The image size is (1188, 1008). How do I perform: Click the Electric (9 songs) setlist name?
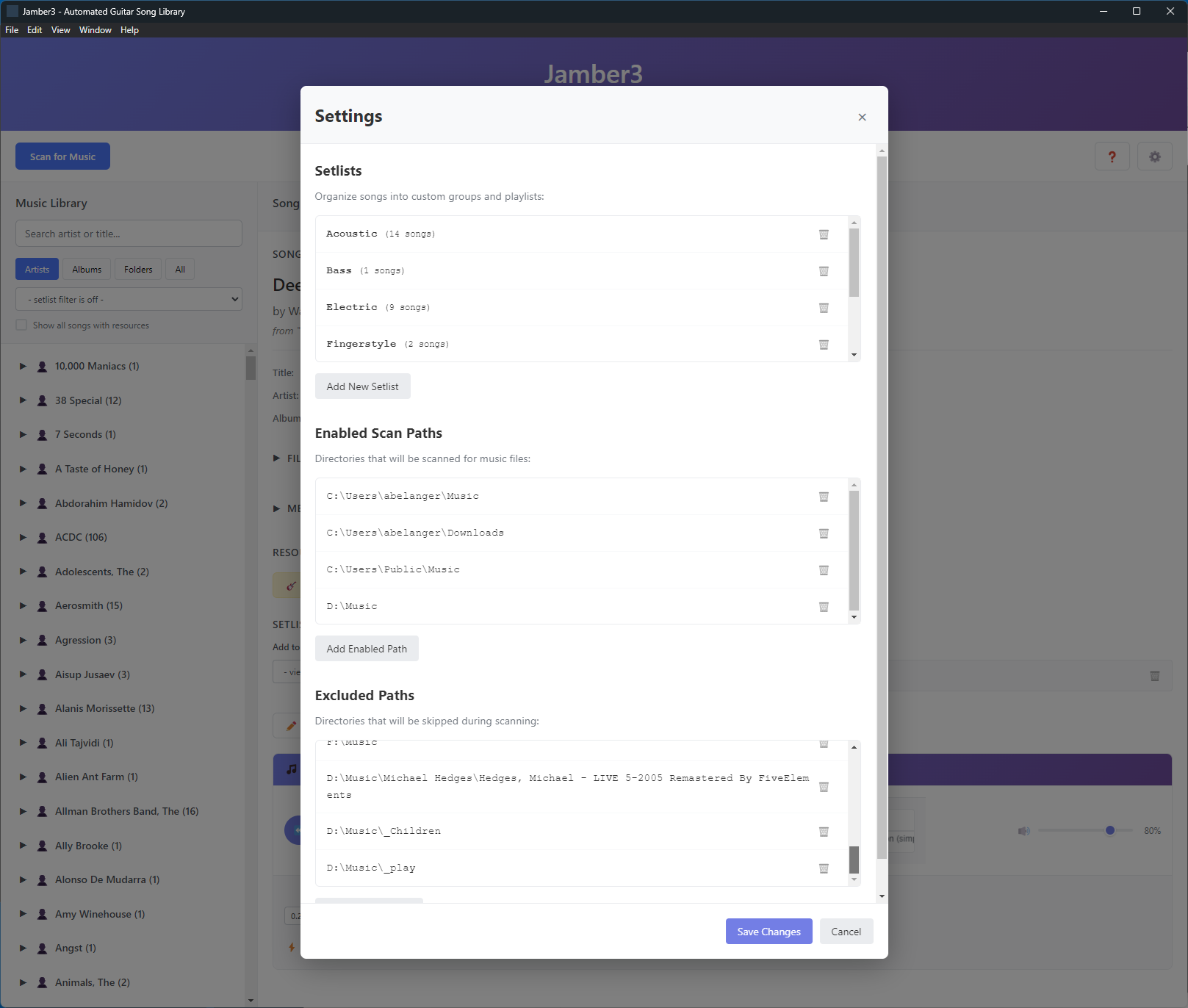(378, 307)
